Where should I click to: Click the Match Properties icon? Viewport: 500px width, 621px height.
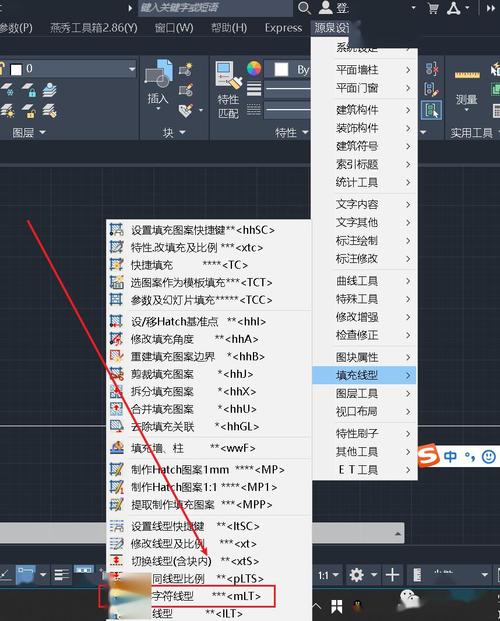click(x=228, y=75)
